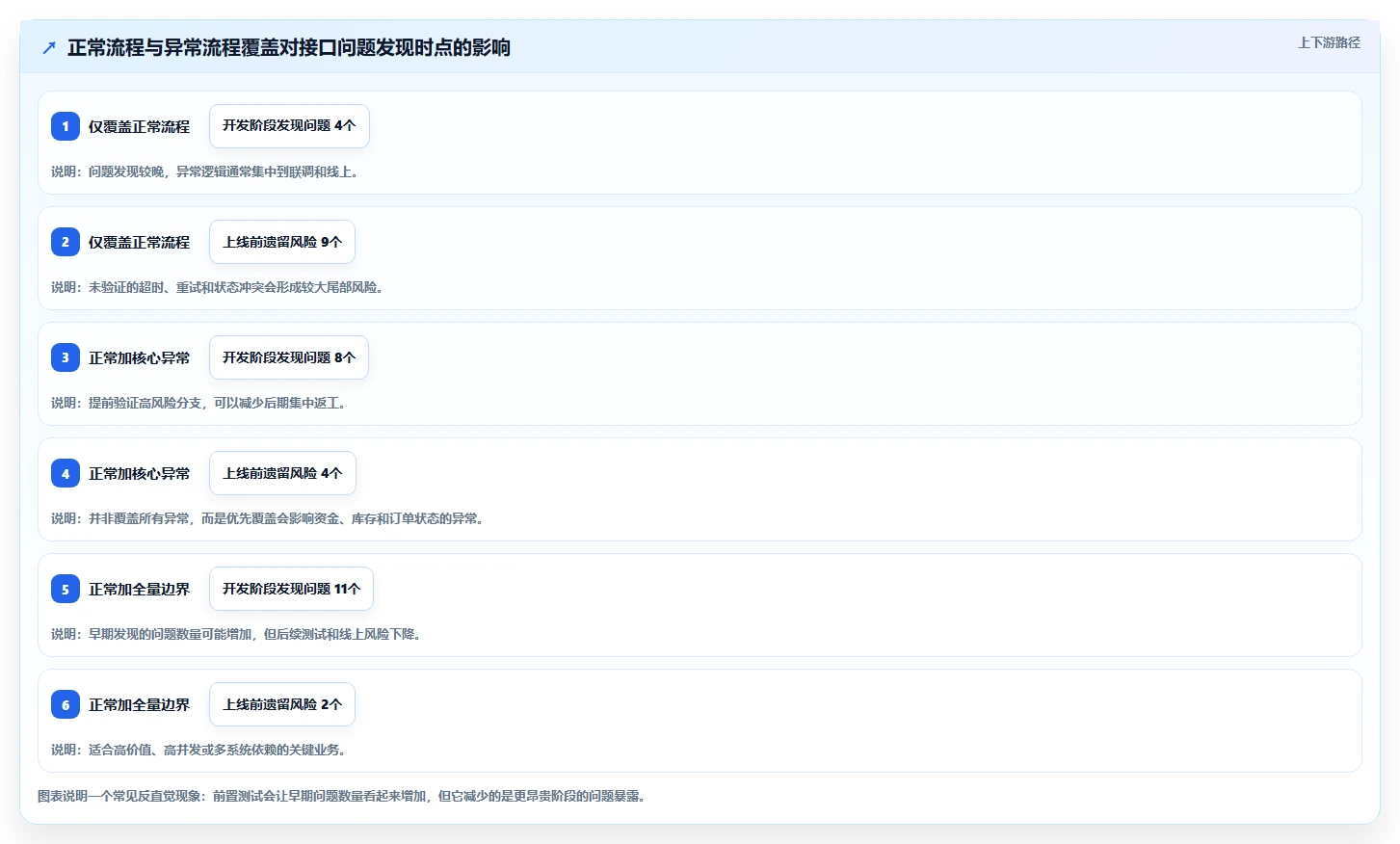Click the note about 未验证的超时、重试和状态冲突

tap(220, 287)
